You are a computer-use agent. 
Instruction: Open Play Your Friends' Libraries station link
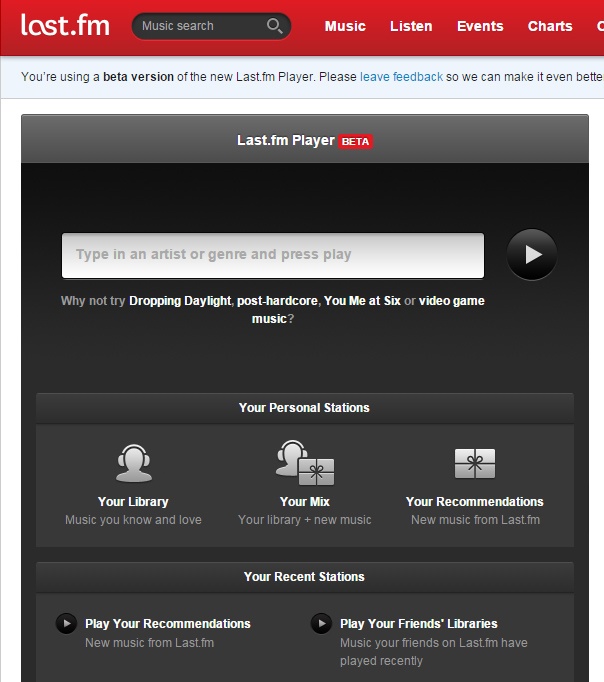[x=418, y=624]
